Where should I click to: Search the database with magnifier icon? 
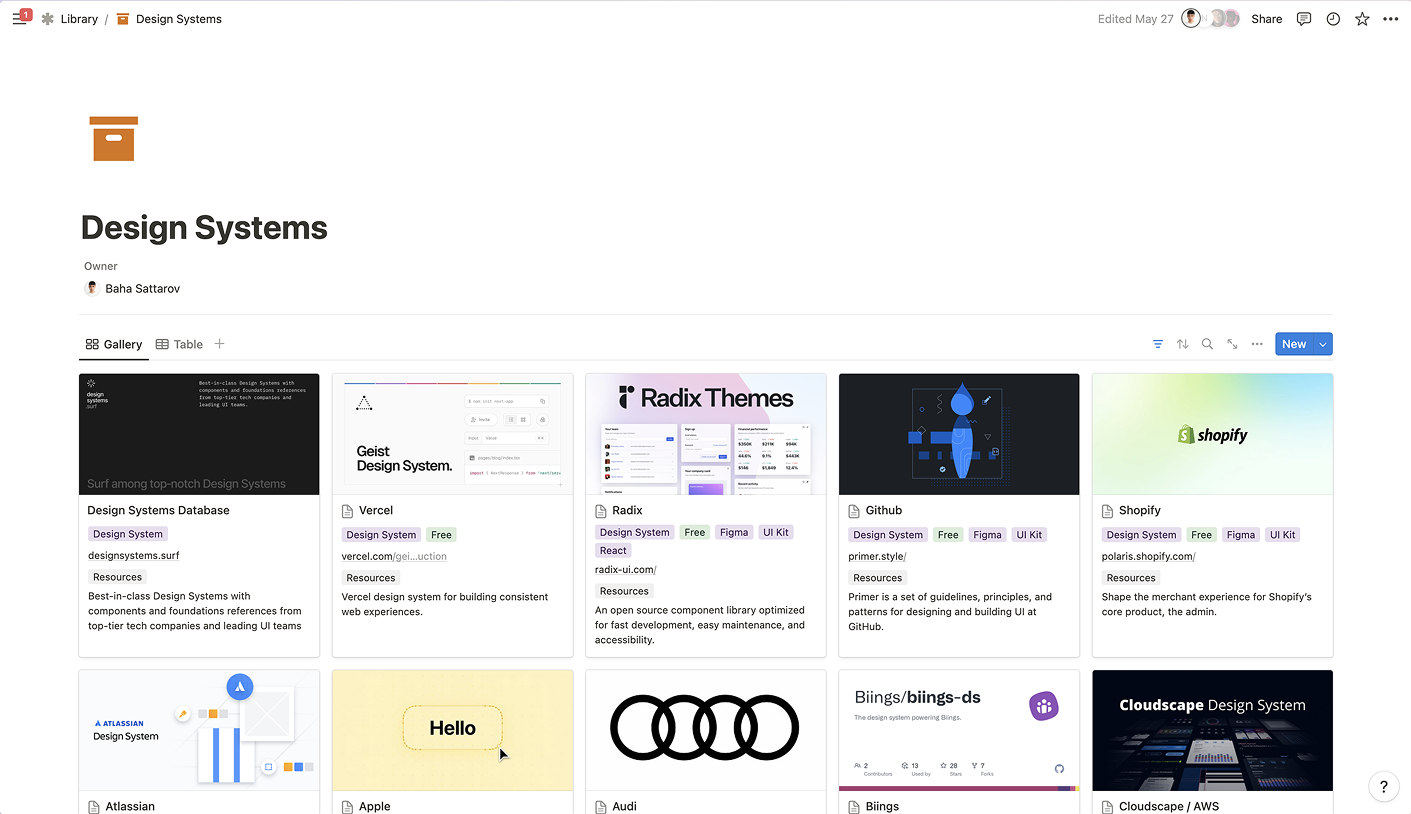(1207, 344)
